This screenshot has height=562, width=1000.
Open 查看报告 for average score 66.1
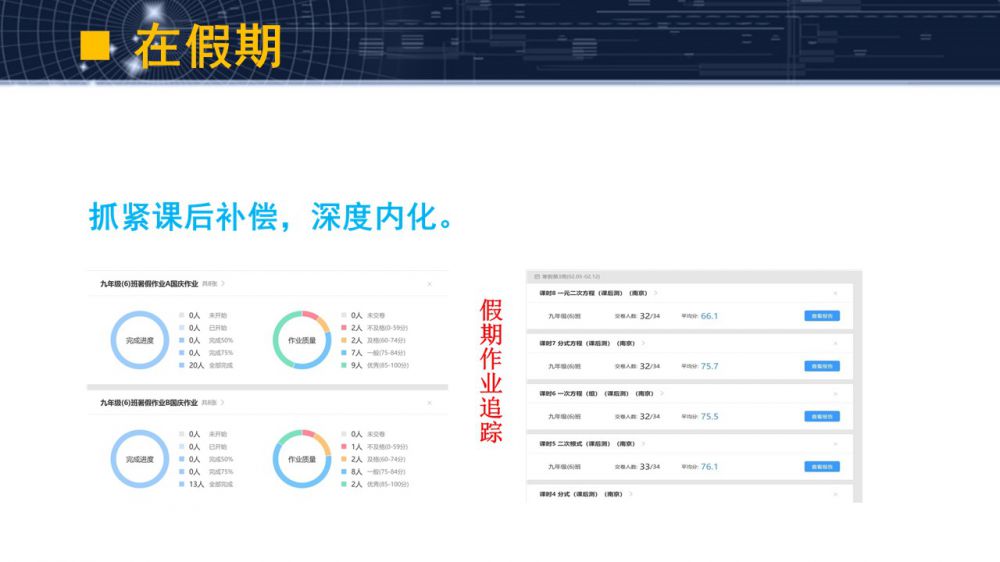pos(821,316)
